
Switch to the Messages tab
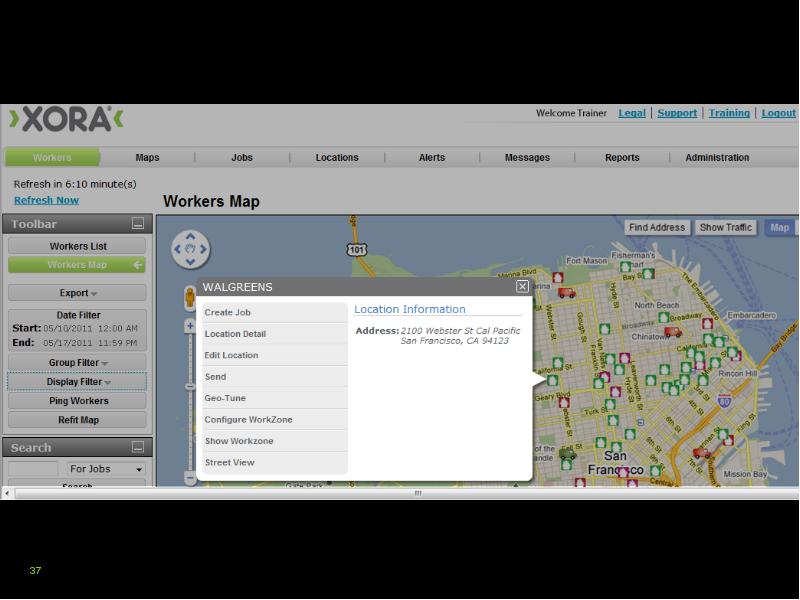[x=527, y=158]
